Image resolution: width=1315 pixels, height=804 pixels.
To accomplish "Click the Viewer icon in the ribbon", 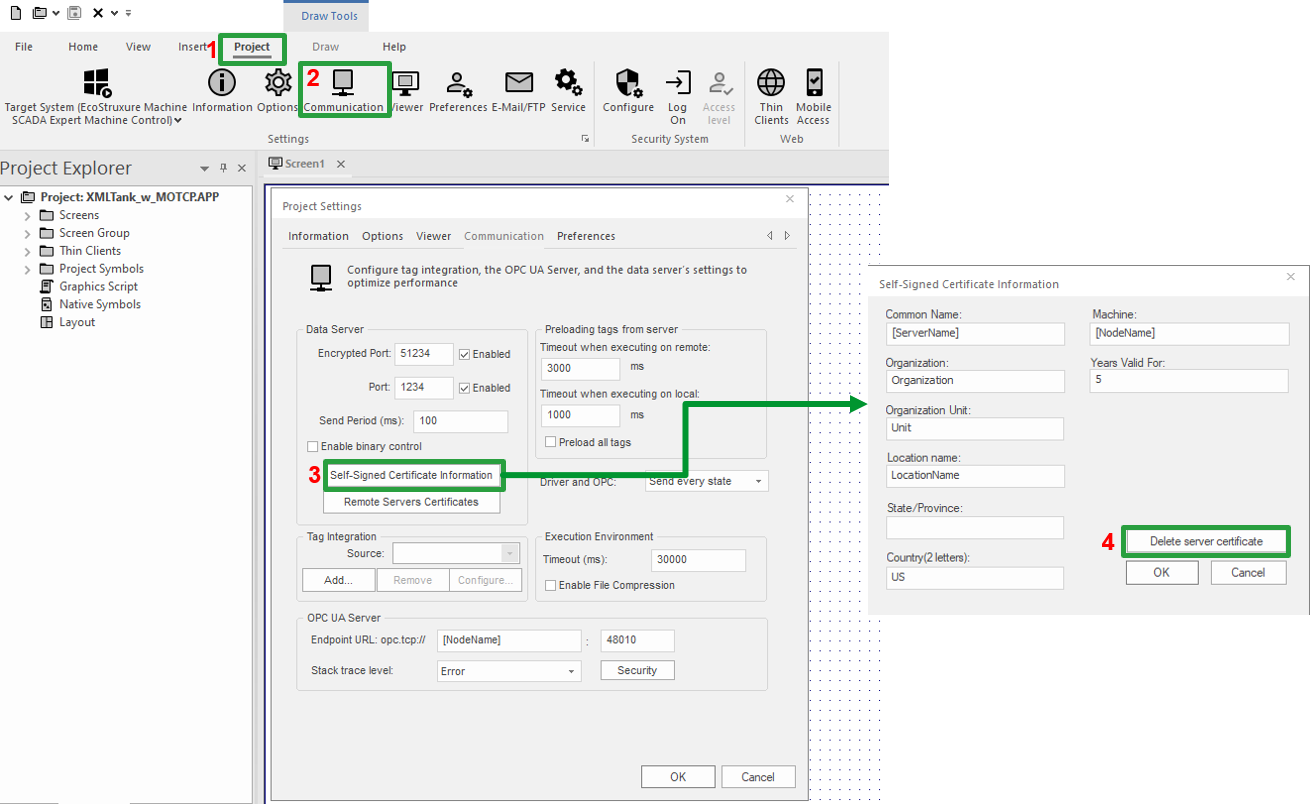I will click(406, 82).
